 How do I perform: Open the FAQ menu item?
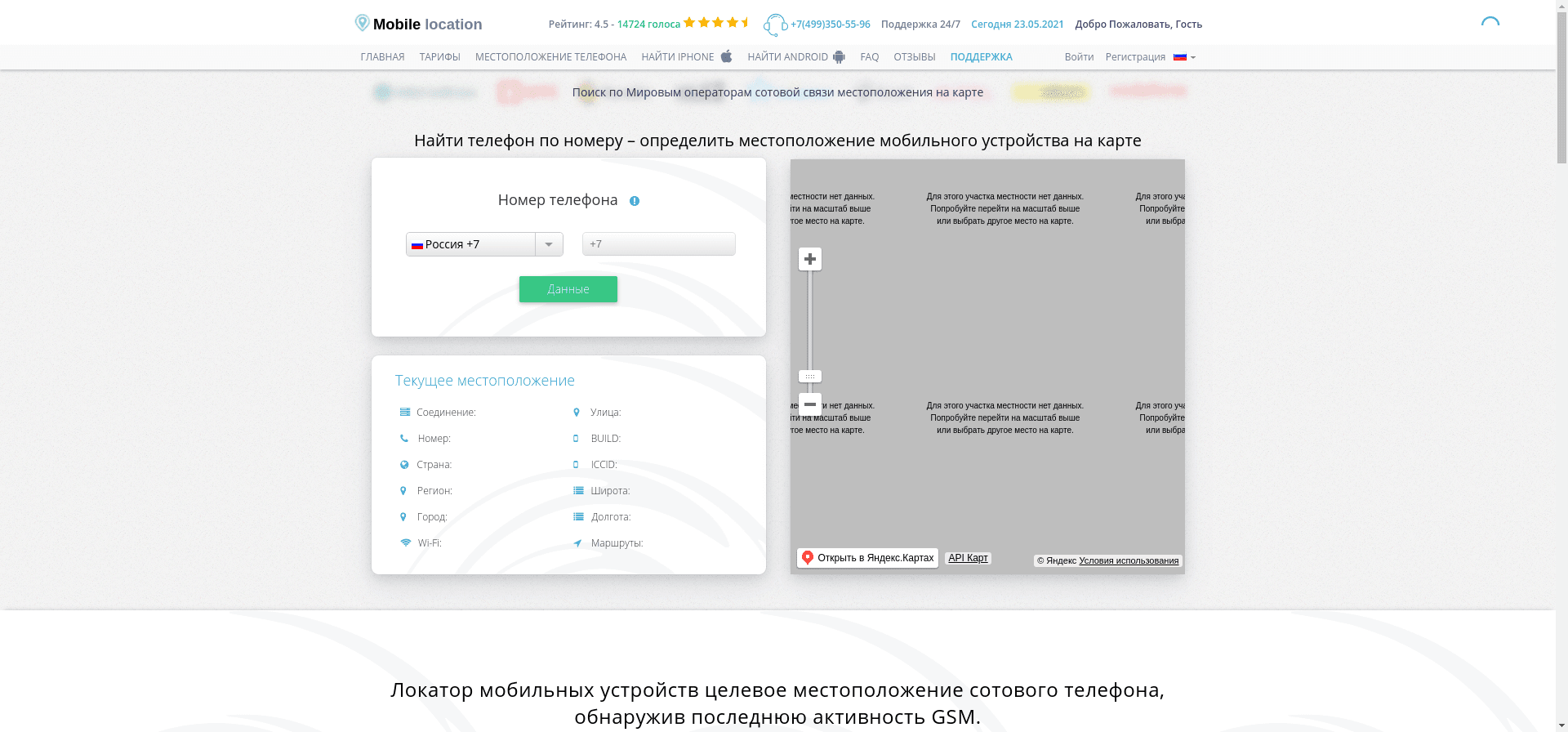tap(869, 57)
